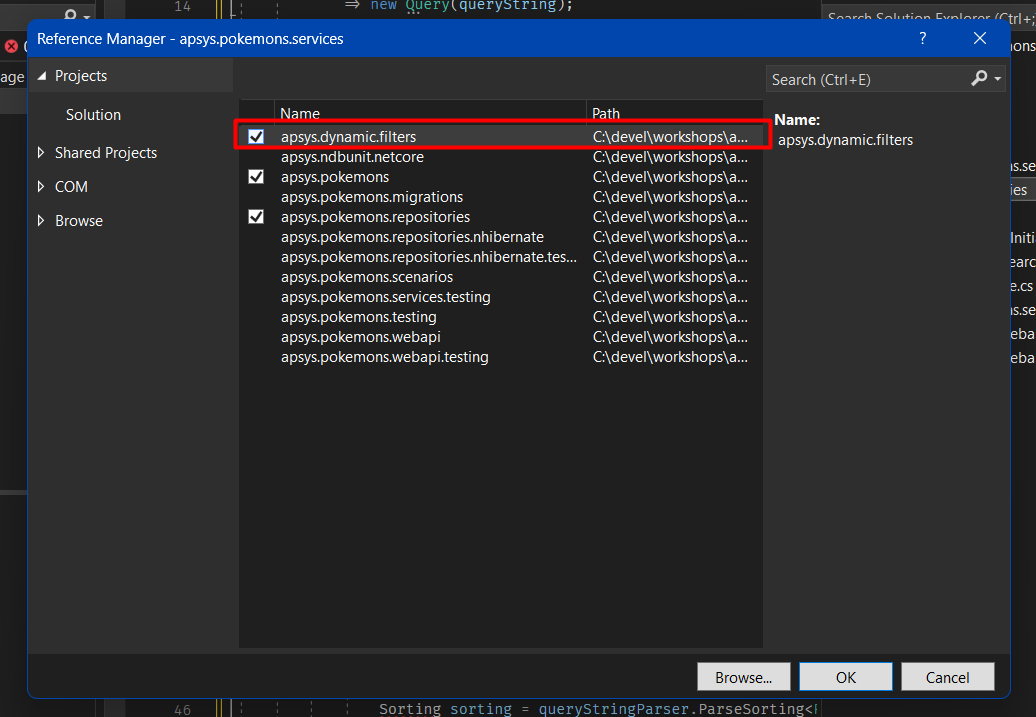Viewport: 1036px width, 717px height.
Task: Click the search magnifier icon in Reference Manager
Action: (980, 79)
